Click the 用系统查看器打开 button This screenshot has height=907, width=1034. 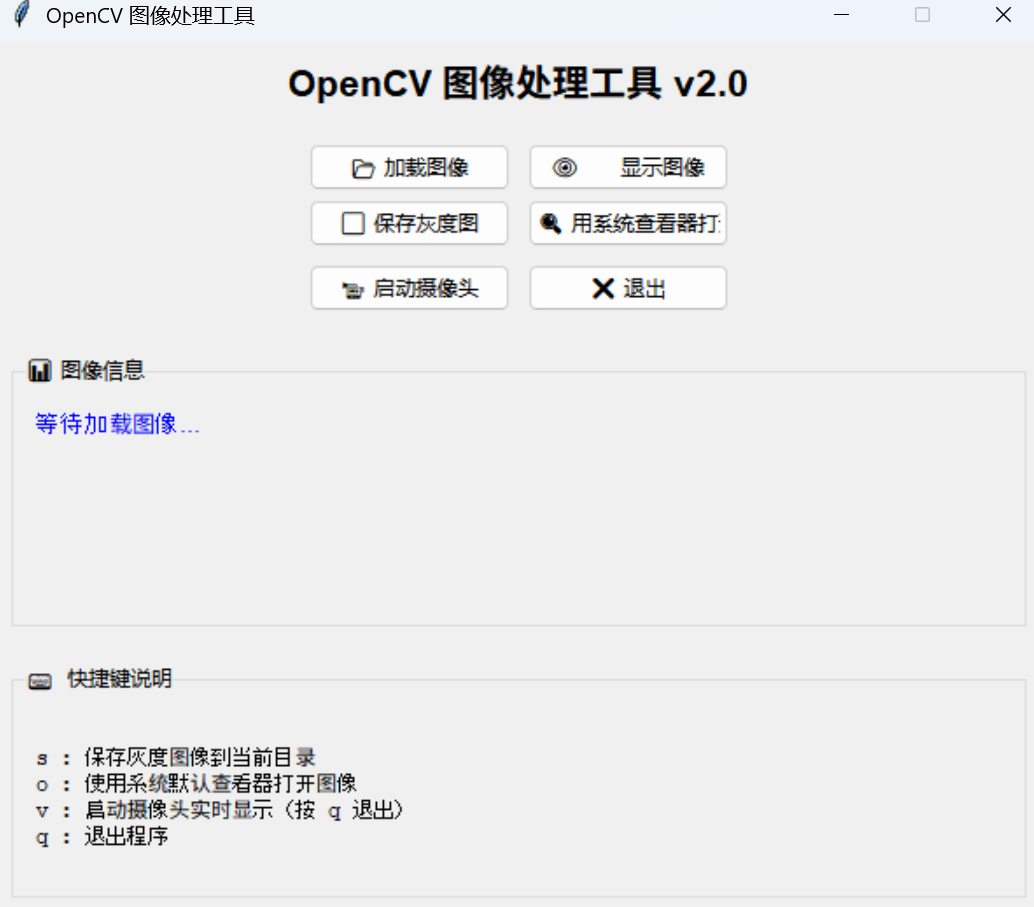point(628,224)
